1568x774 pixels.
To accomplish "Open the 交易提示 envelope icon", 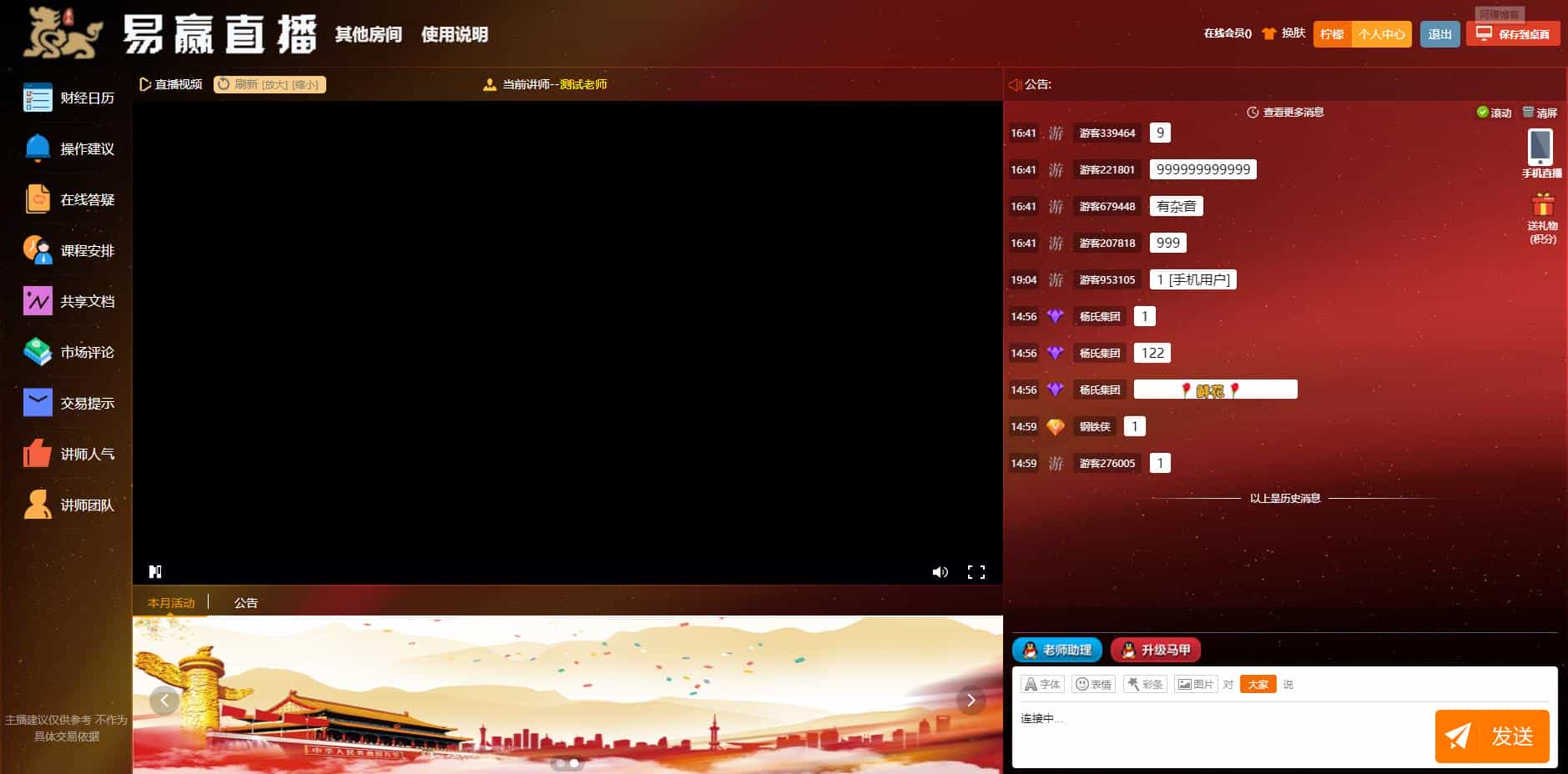I will pos(38,403).
